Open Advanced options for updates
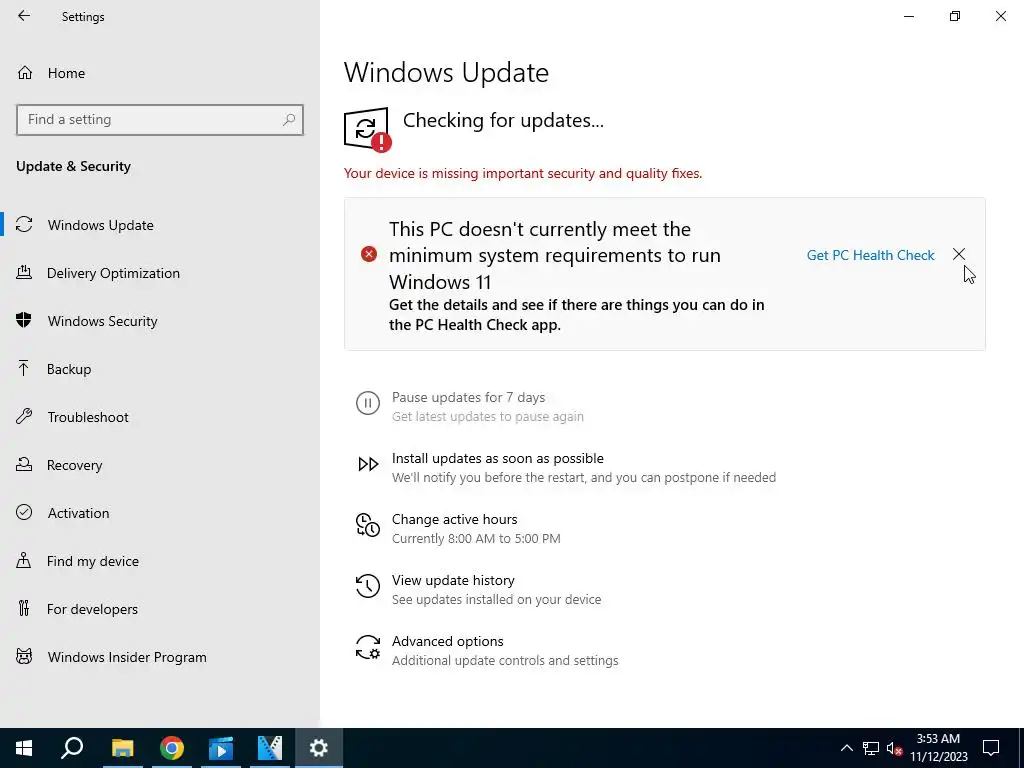Screen dimensions: 1024x768 [x=447, y=641]
